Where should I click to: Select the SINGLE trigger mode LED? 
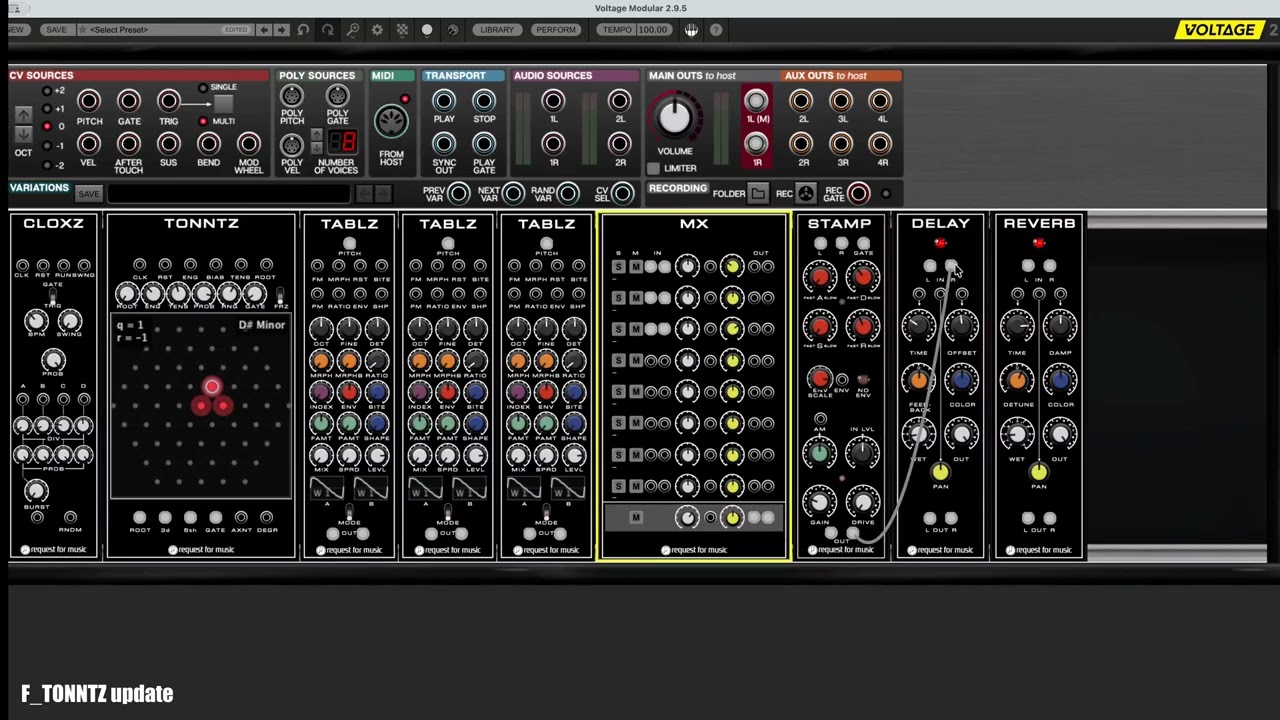pos(203,88)
